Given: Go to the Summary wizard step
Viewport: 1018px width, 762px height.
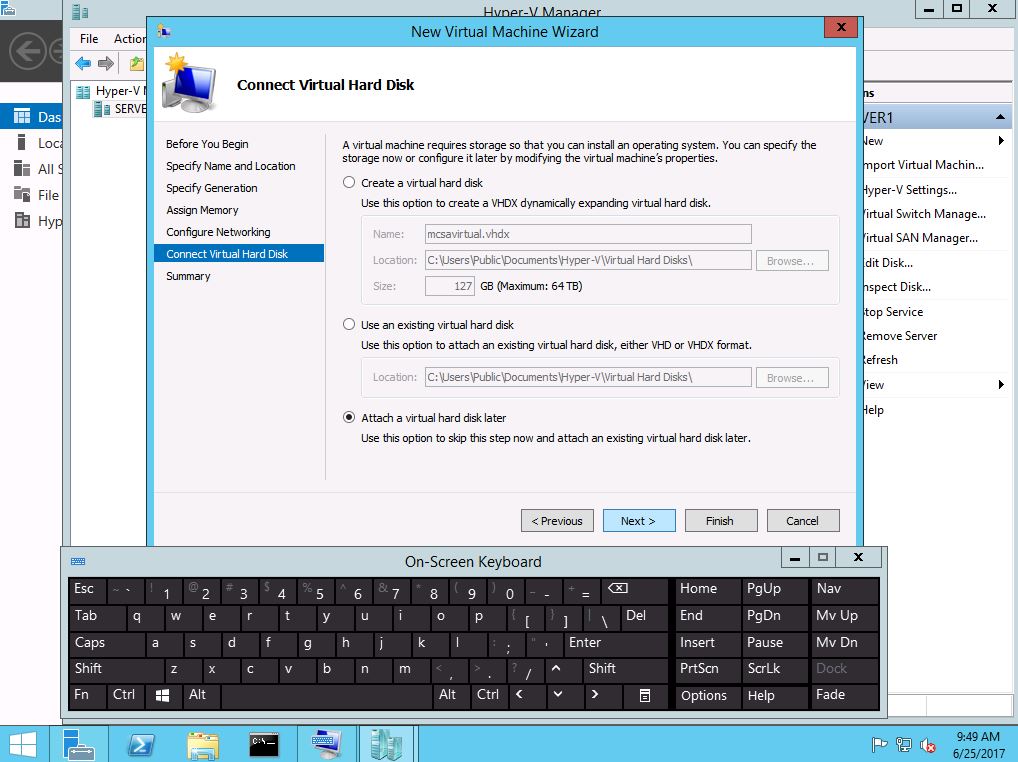Looking at the screenshot, I should (x=188, y=276).
